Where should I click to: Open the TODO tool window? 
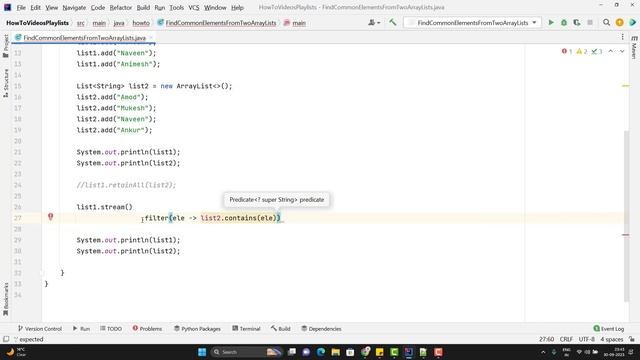pyautogui.click(x=111, y=329)
